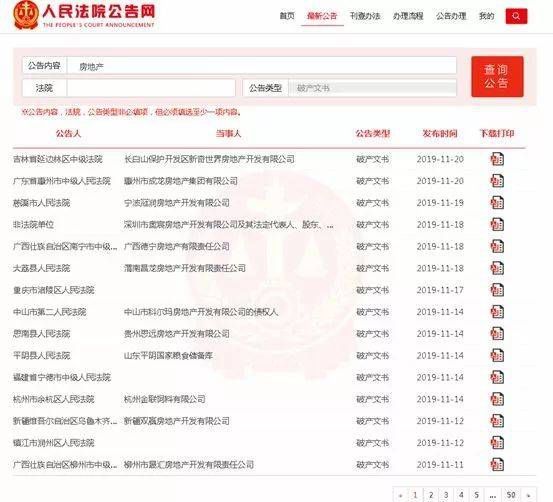Click 广西壮族自治区柳州市中级... court name
Viewport: 553px width, 502px height.
point(65,465)
